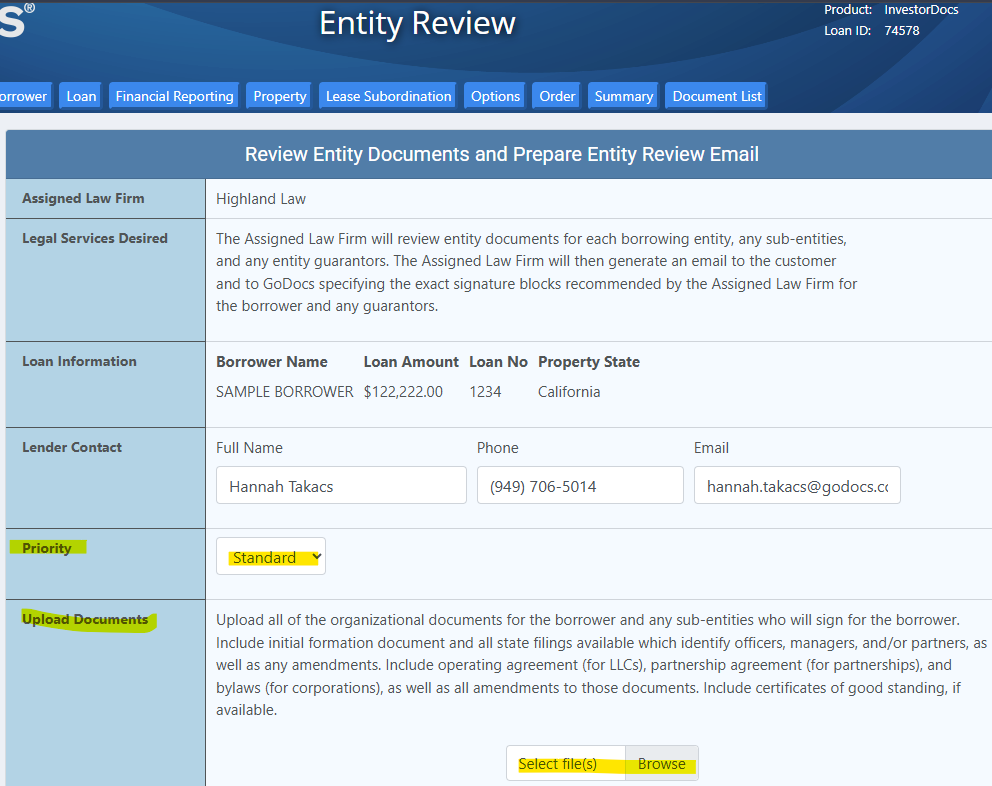Go to the Property tab

pyautogui.click(x=280, y=96)
